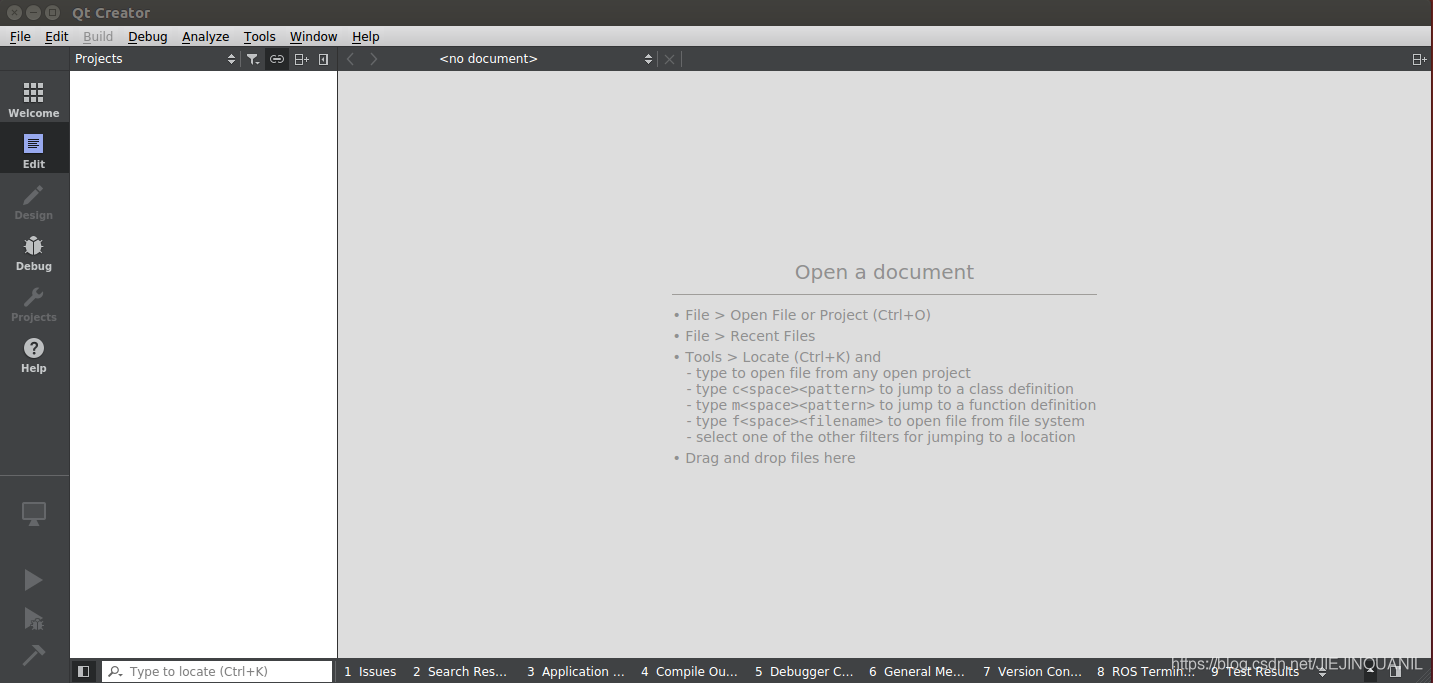
Task: Maximize the Qt Creator window
Action: point(52,13)
